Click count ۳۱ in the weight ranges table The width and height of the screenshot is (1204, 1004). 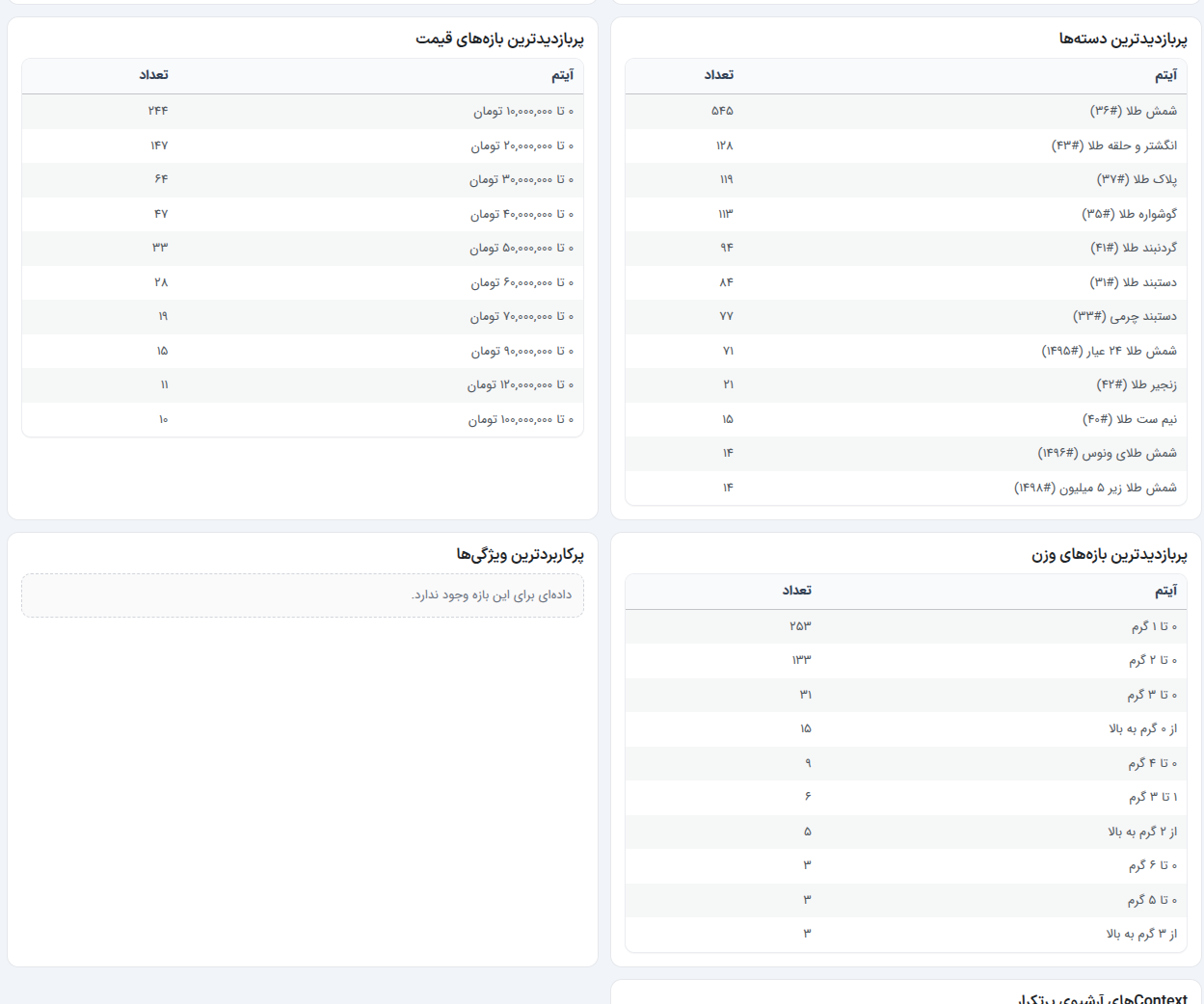(806, 695)
